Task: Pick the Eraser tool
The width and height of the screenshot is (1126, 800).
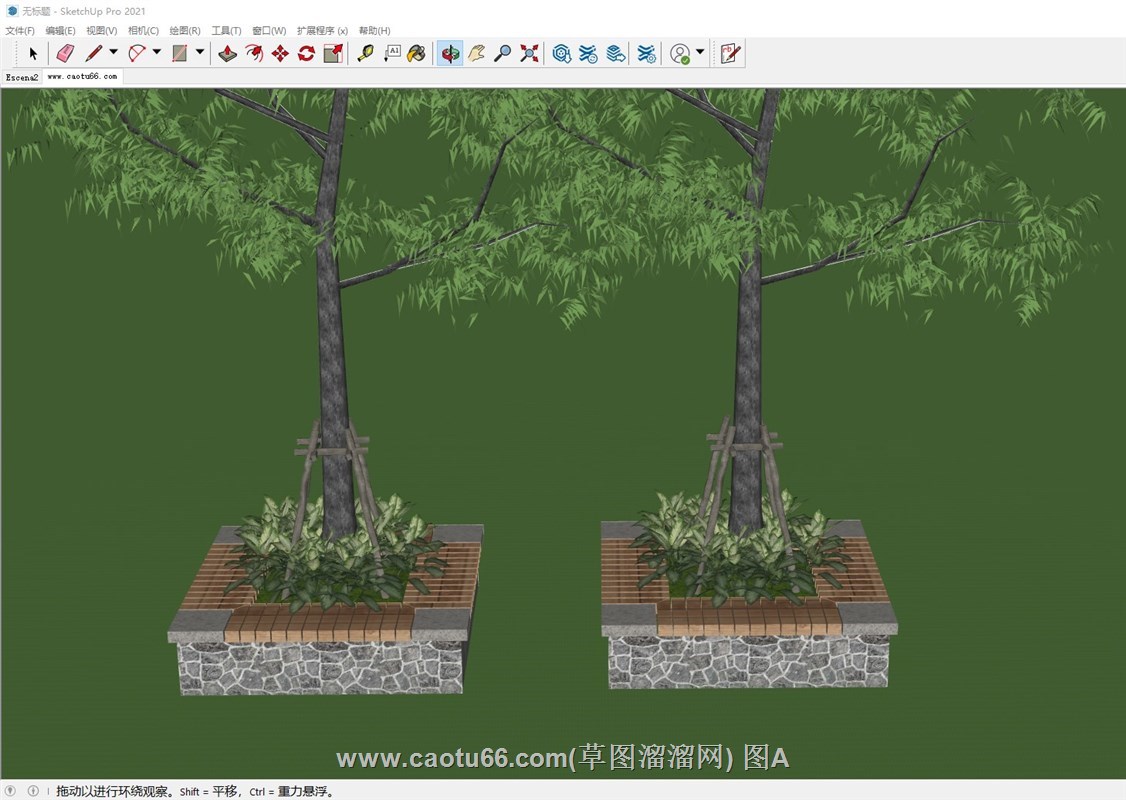Action: pos(65,54)
